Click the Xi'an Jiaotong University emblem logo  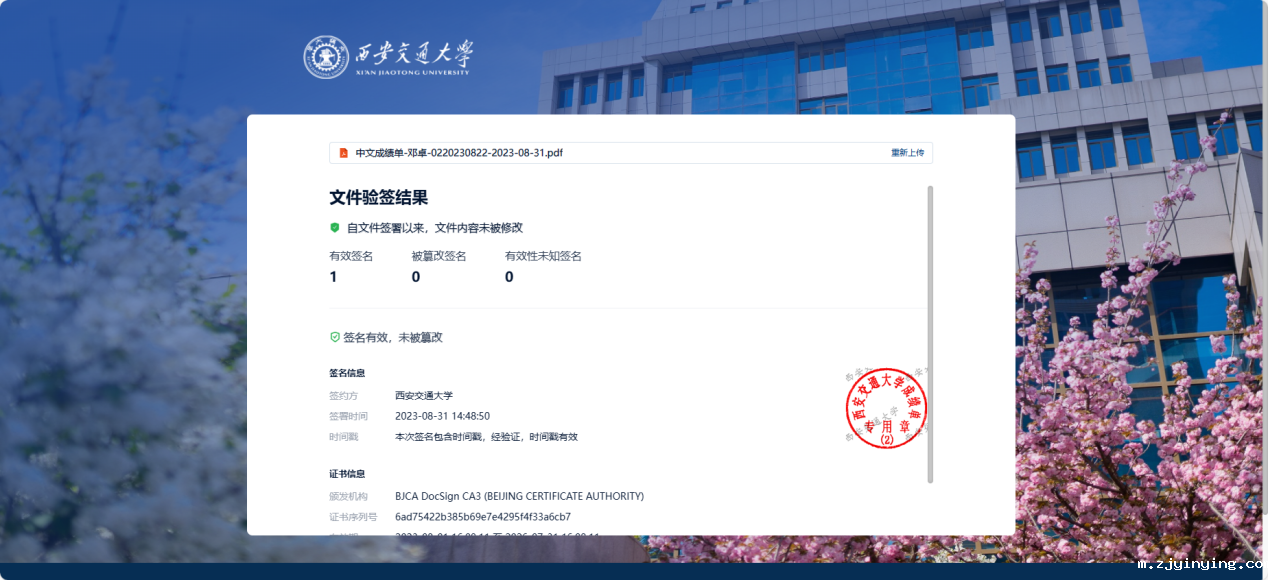click(326, 57)
